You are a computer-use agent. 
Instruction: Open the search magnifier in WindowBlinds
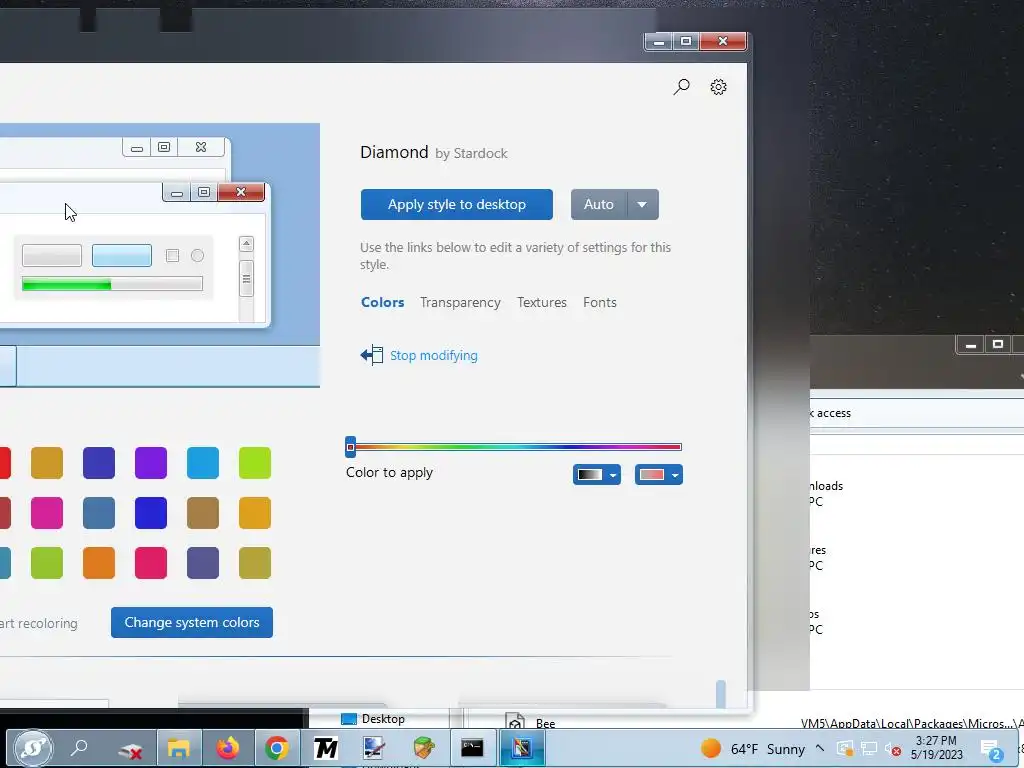point(681,87)
